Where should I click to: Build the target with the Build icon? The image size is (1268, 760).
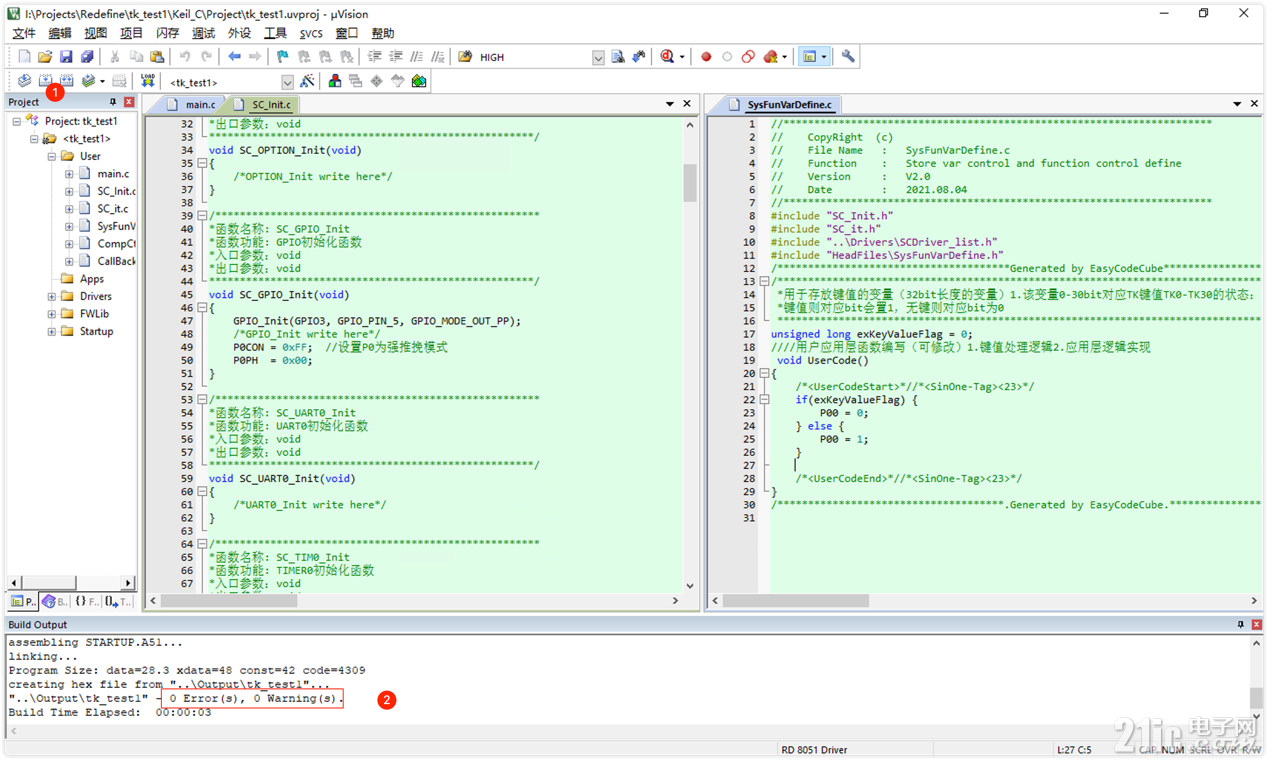click(45, 81)
